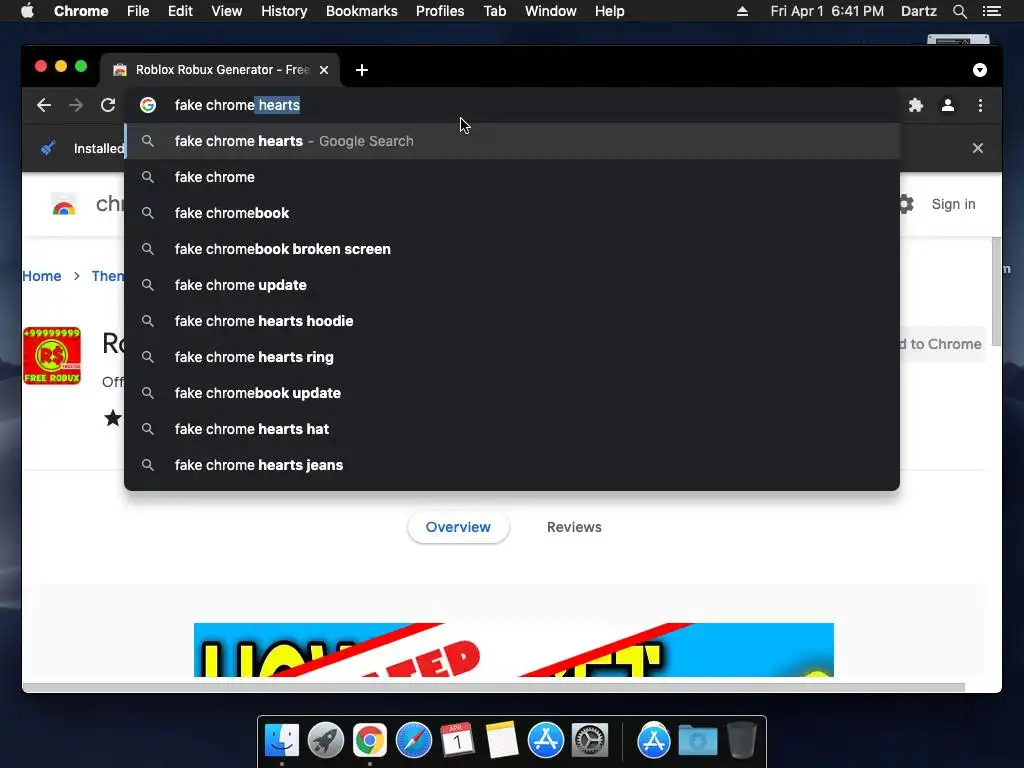Open Spotlight search in menu bar
Viewport: 1024px width, 768px height.
point(959,11)
